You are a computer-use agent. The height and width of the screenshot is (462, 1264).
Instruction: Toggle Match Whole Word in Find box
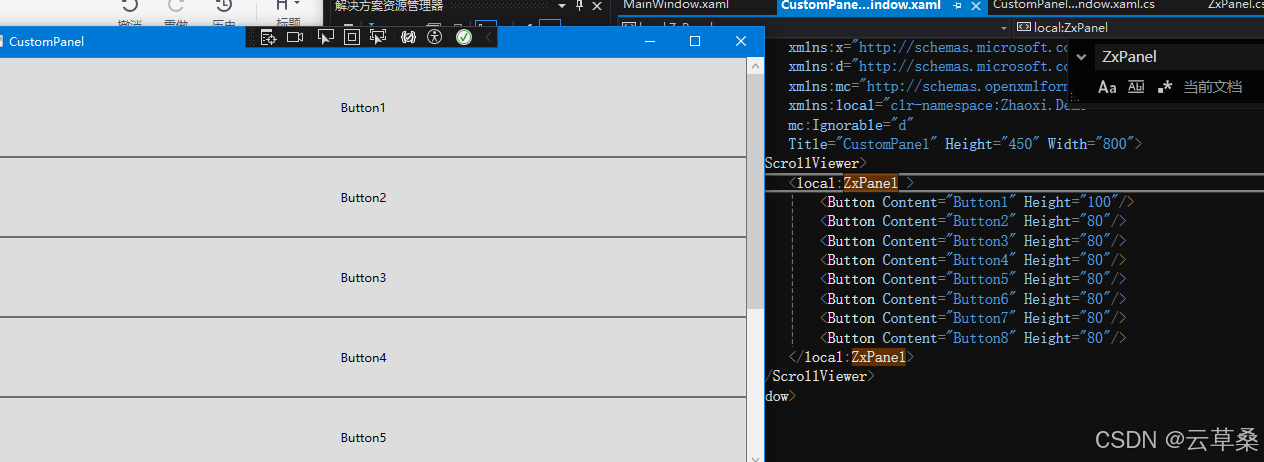coord(1136,87)
